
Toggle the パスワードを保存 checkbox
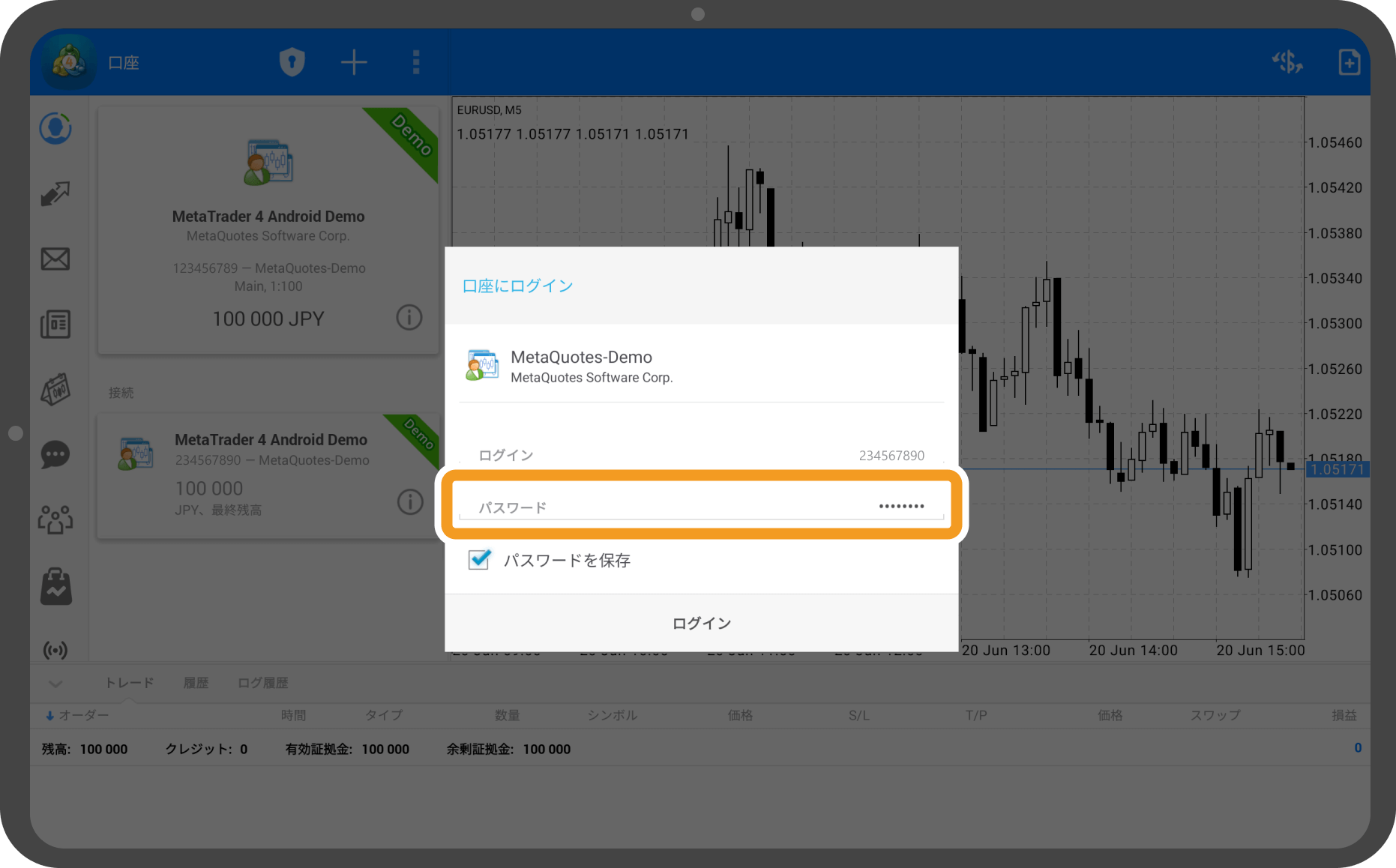coord(479,560)
